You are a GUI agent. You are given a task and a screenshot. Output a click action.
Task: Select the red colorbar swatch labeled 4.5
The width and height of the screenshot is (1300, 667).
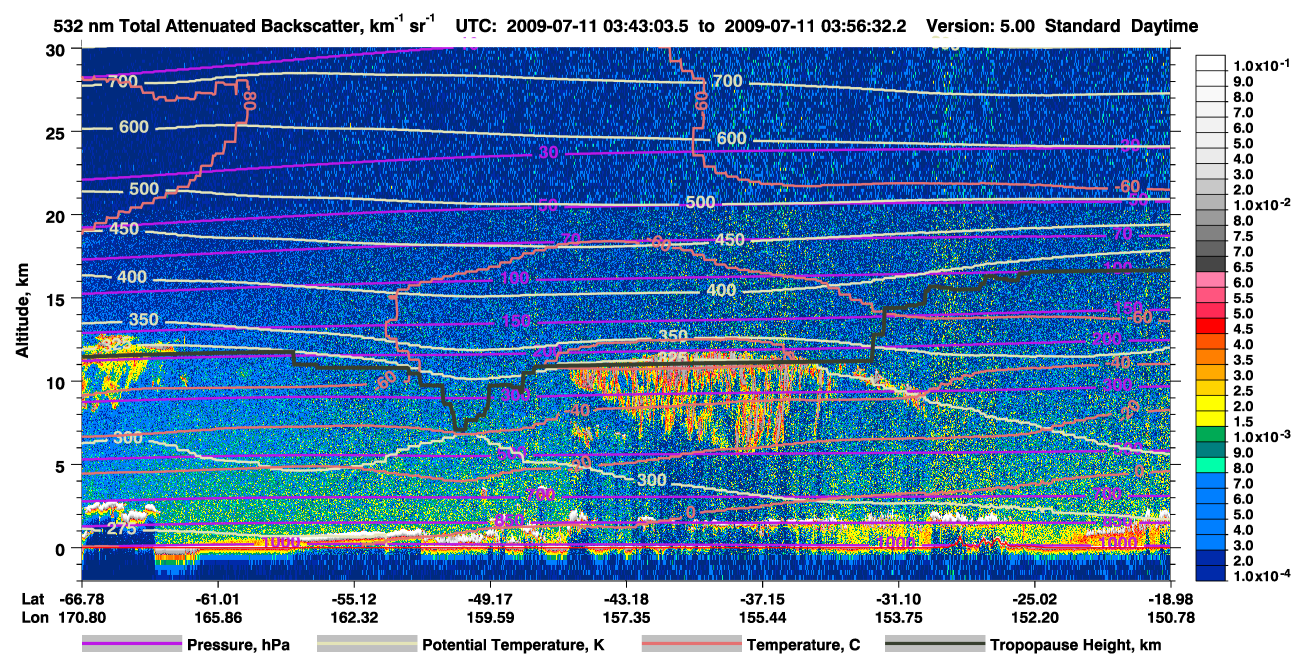(1212, 326)
